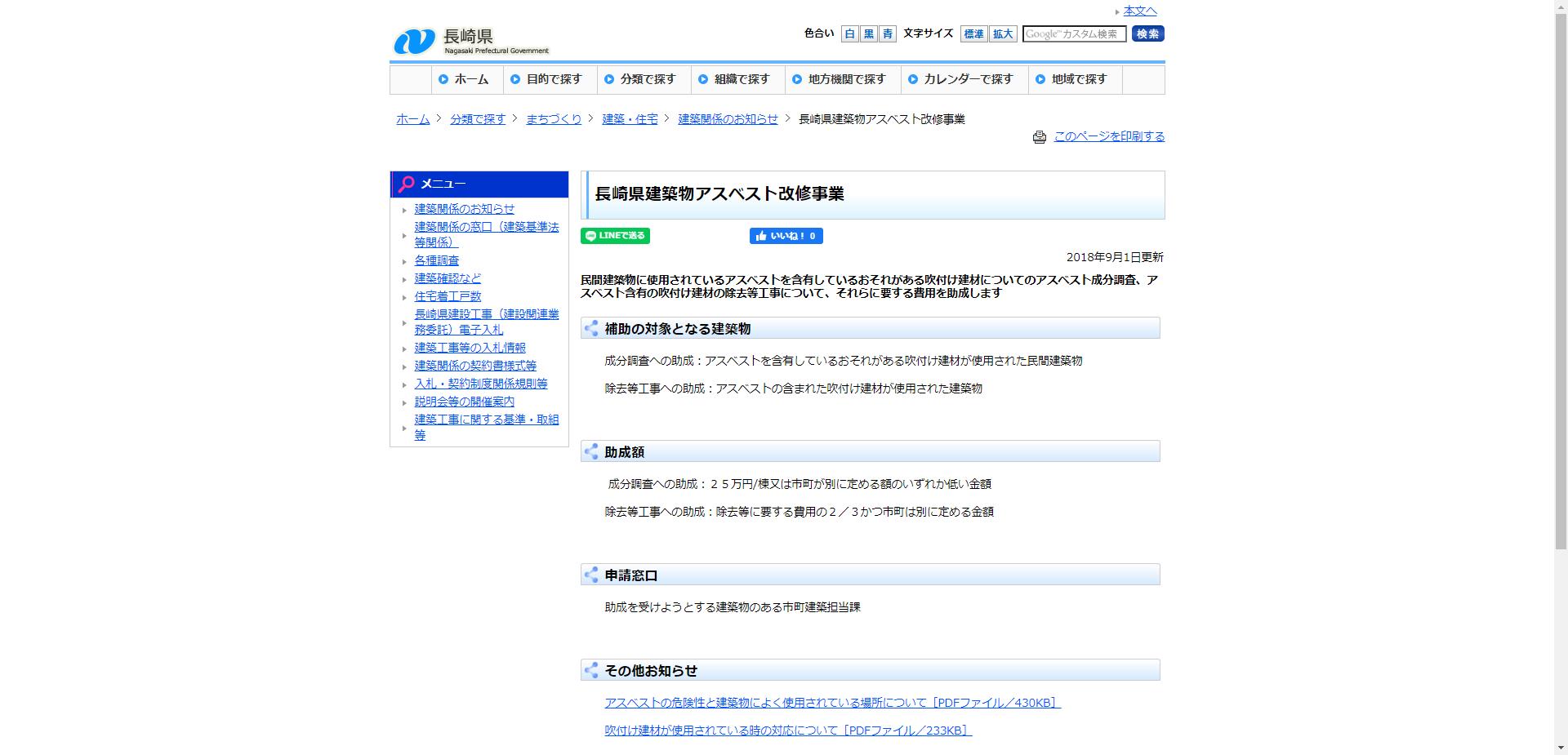Viewport: 1568px width, 755px height.
Task: Click the printer icon to print this page
Action: tap(1040, 137)
